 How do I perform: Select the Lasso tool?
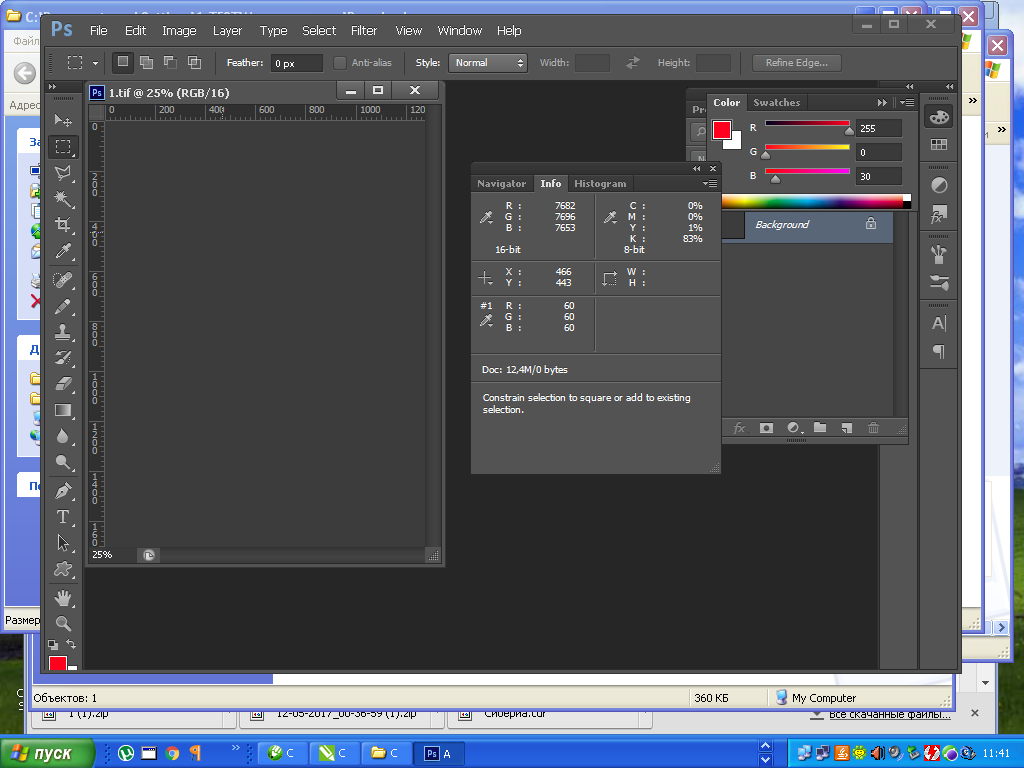(63, 173)
